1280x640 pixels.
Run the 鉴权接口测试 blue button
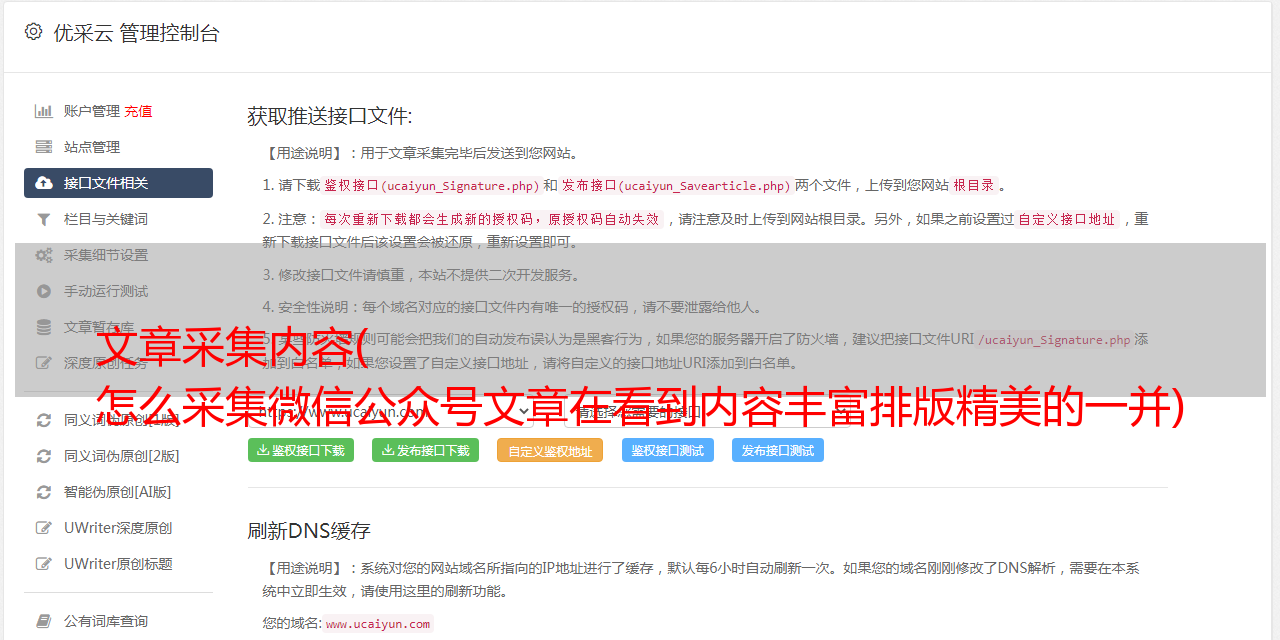(668, 450)
